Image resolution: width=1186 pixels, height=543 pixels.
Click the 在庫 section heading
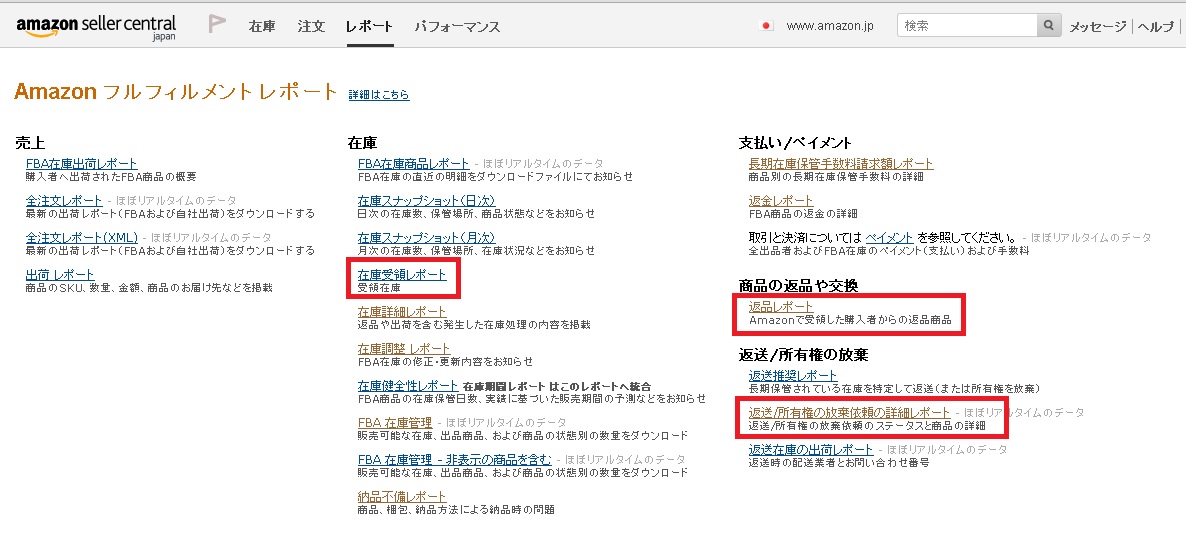pos(362,142)
